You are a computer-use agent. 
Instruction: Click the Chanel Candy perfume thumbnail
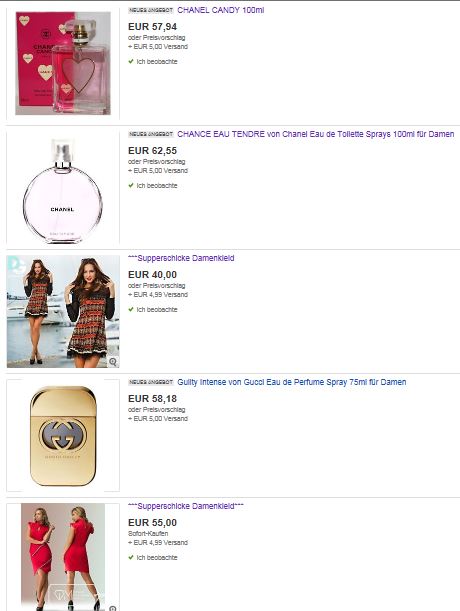coord(63,63)
